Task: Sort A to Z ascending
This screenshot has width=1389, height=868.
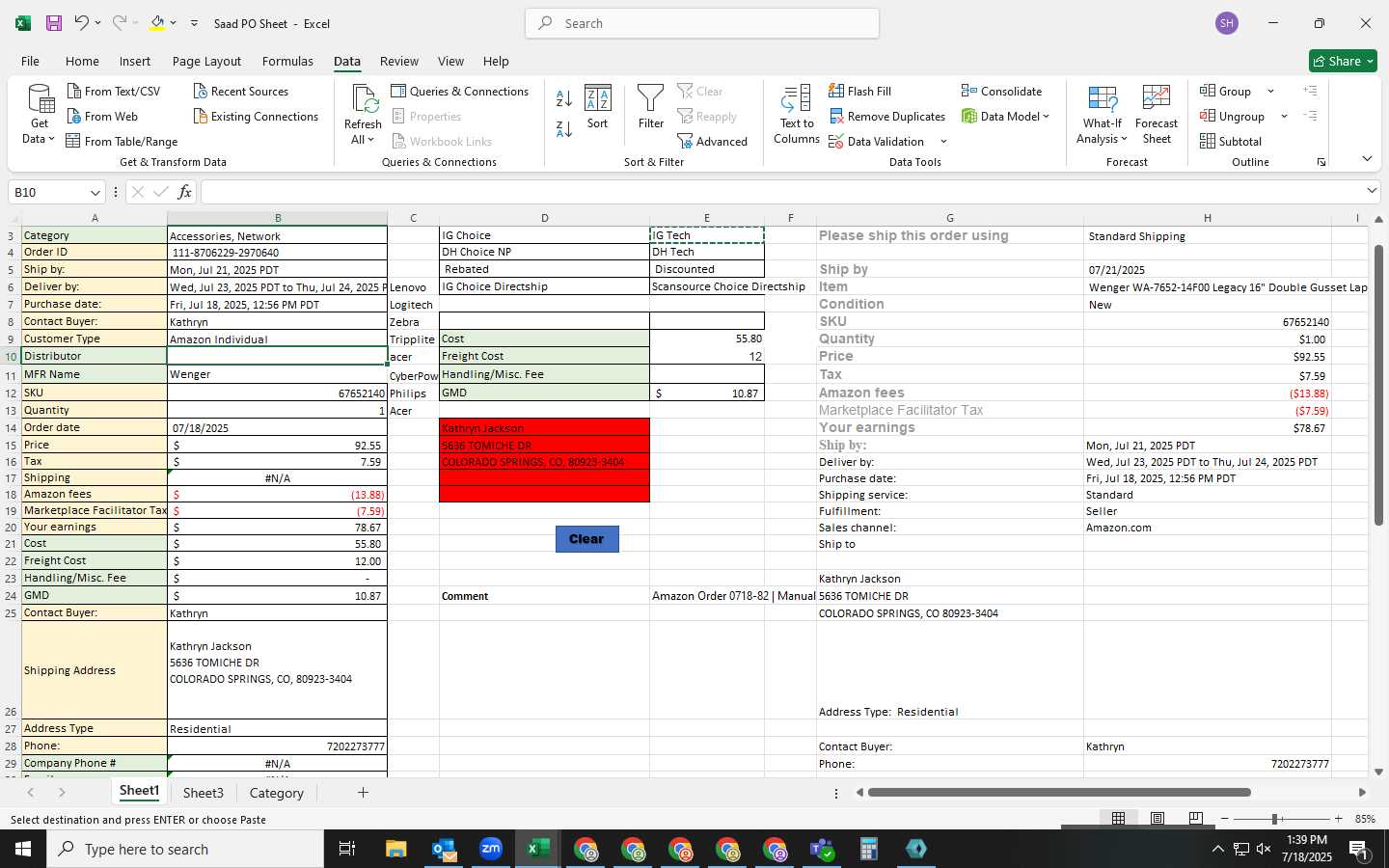Action: 564,97
